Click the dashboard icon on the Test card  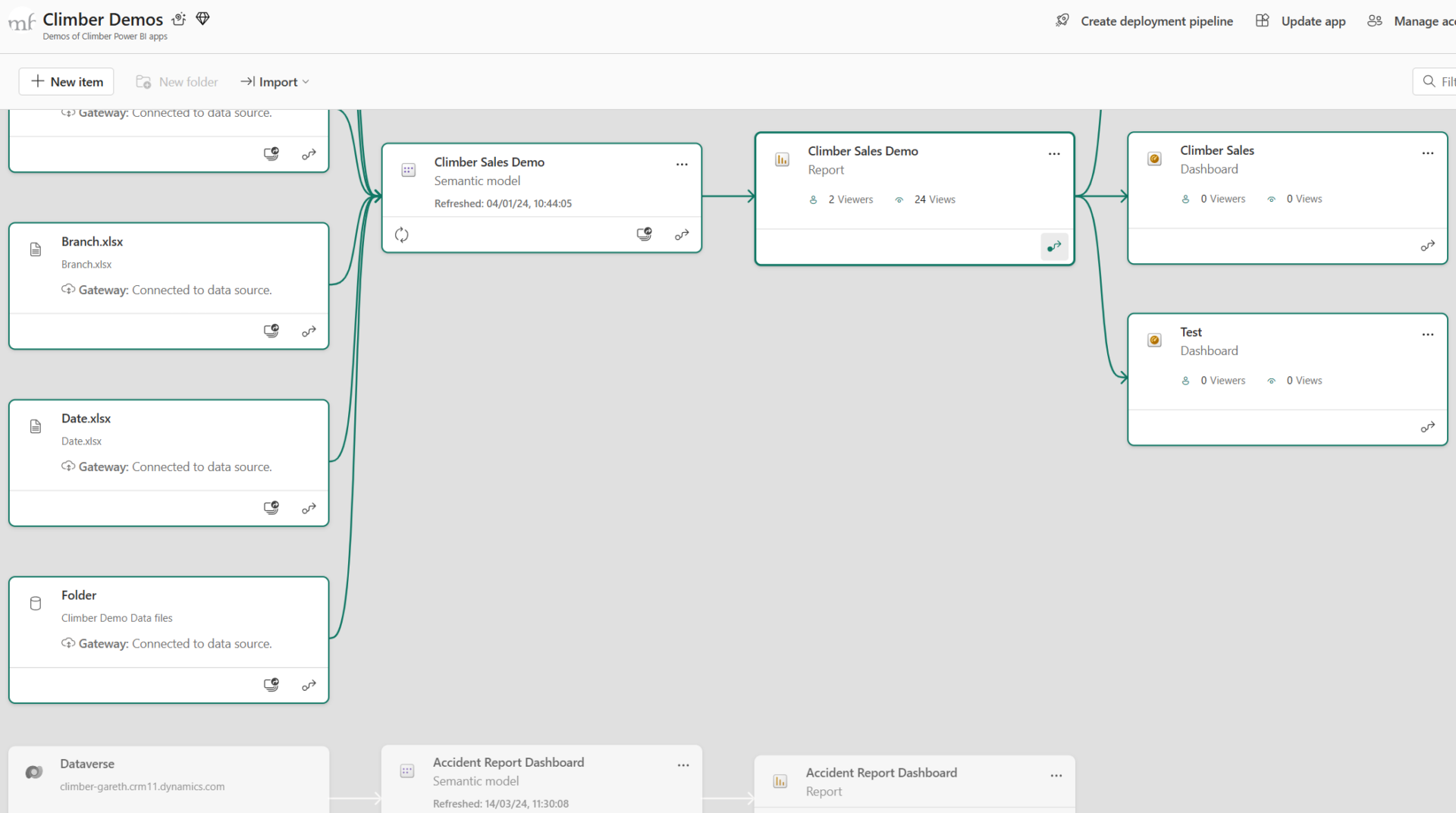(x=1154, y=340)
